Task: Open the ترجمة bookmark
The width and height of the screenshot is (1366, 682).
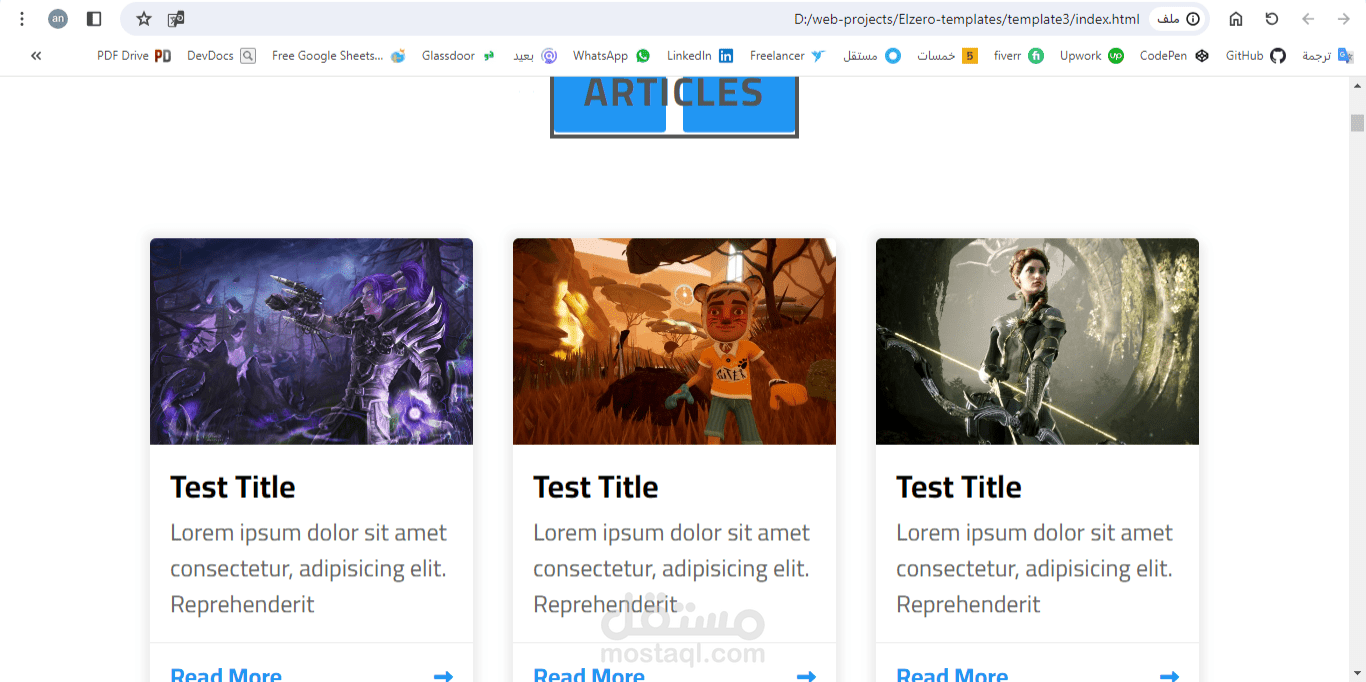Action: [x=1327, y=56]
